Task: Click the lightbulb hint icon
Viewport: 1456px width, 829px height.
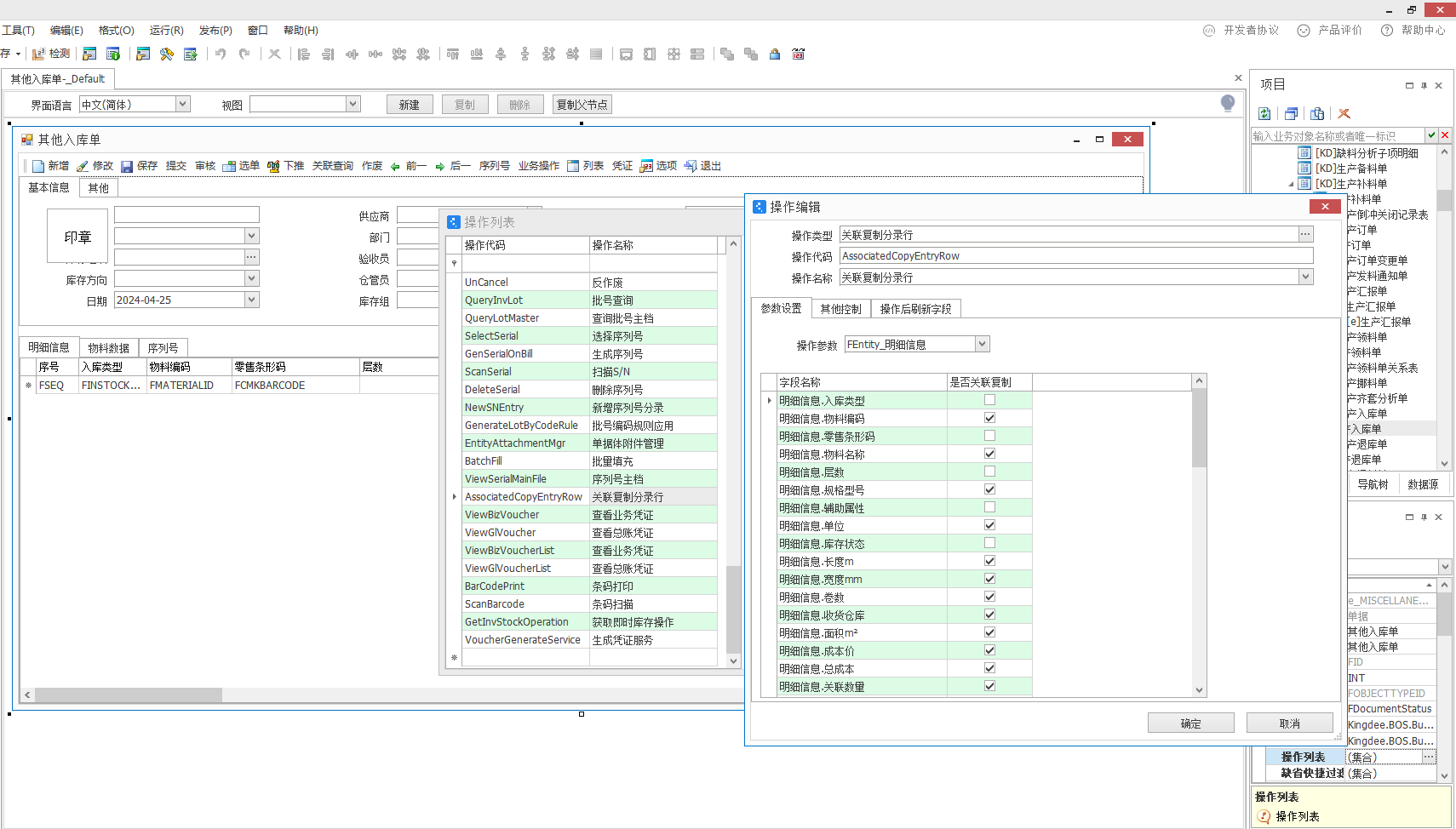Action: (1227, 103)
